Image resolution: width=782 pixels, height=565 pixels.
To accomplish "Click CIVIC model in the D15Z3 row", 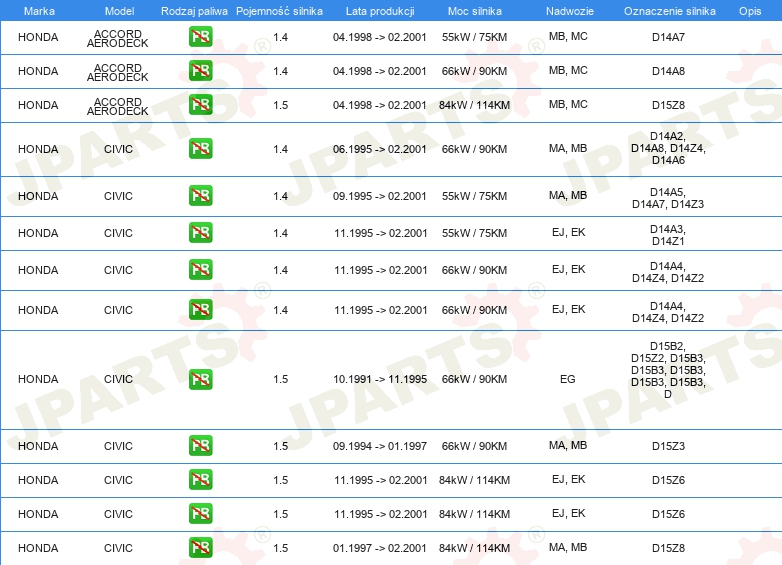I will (x=118, y=446).
